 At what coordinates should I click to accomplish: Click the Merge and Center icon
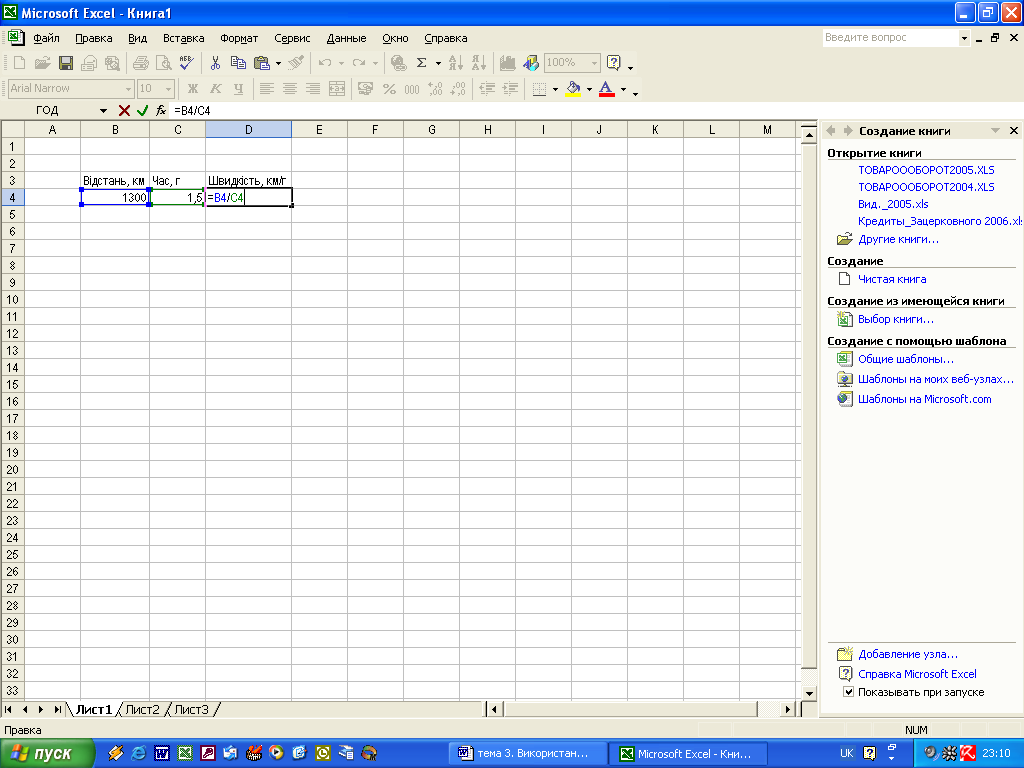337,89
